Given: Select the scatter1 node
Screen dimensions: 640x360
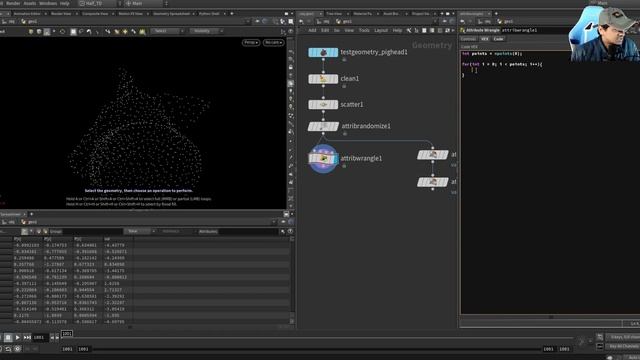Looking at the screenshot, I should pyautogui.click(x=323, y=105).
